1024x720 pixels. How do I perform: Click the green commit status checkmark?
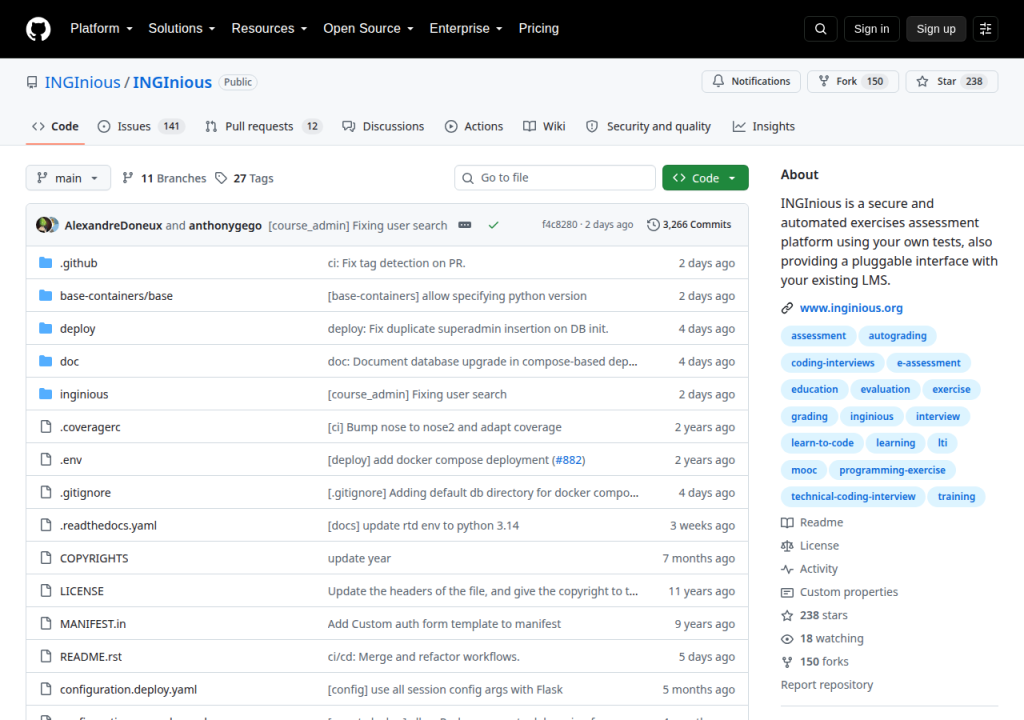[494, 225]
